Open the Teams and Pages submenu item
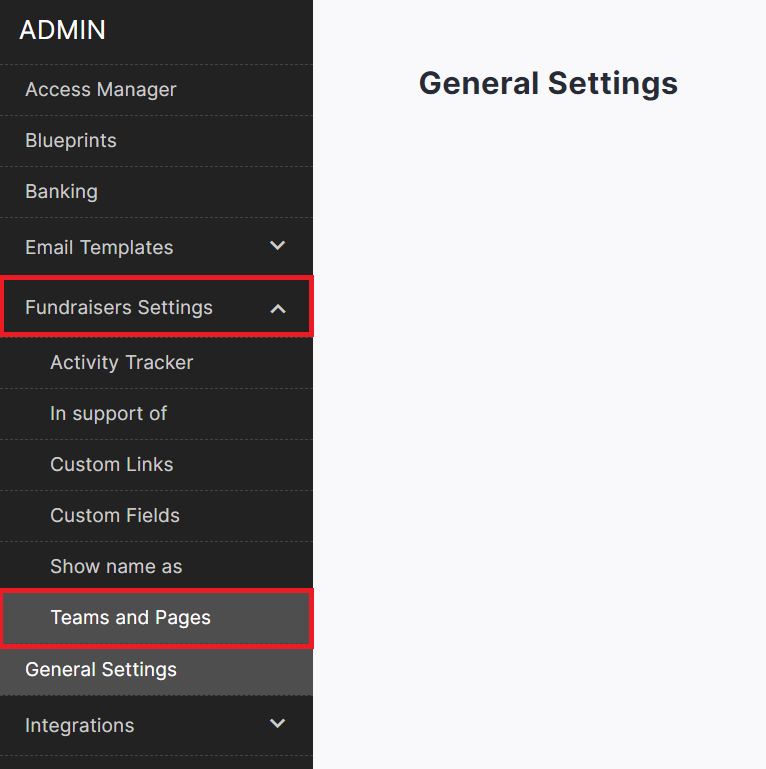This screenshot has height=769, width=766. point(131,618)
